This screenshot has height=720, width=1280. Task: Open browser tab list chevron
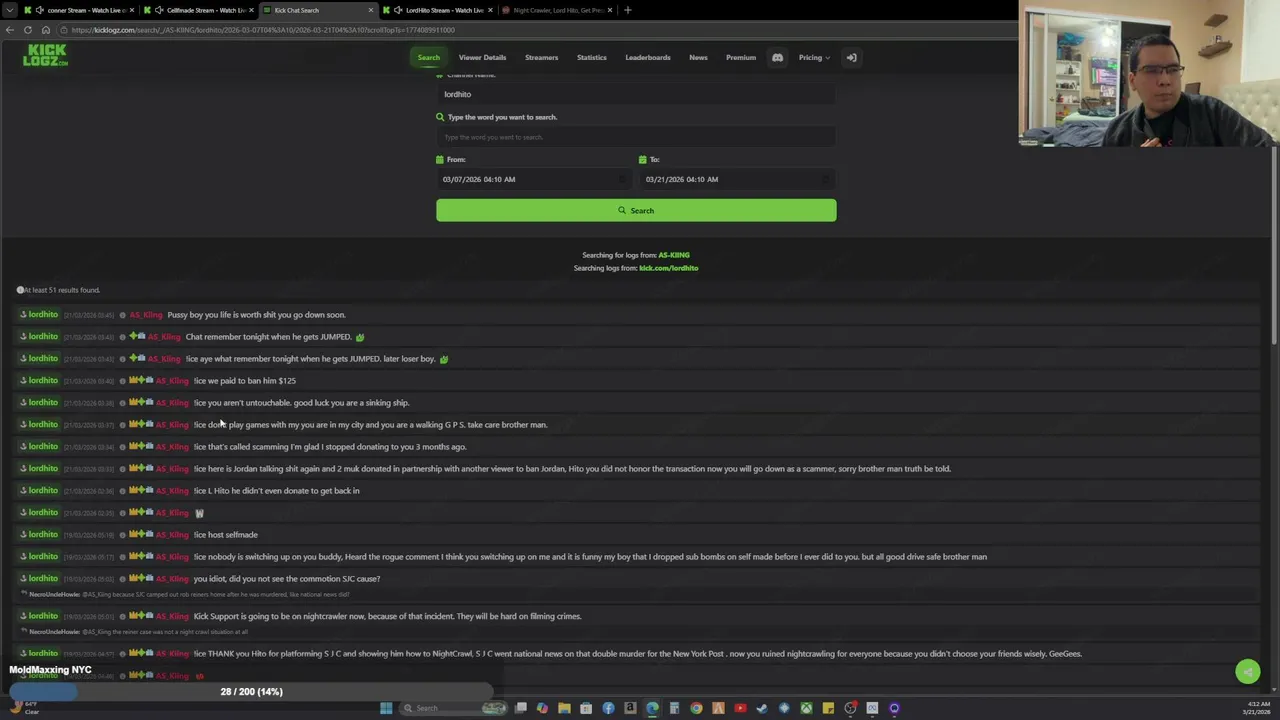click(x=11, y=10)
